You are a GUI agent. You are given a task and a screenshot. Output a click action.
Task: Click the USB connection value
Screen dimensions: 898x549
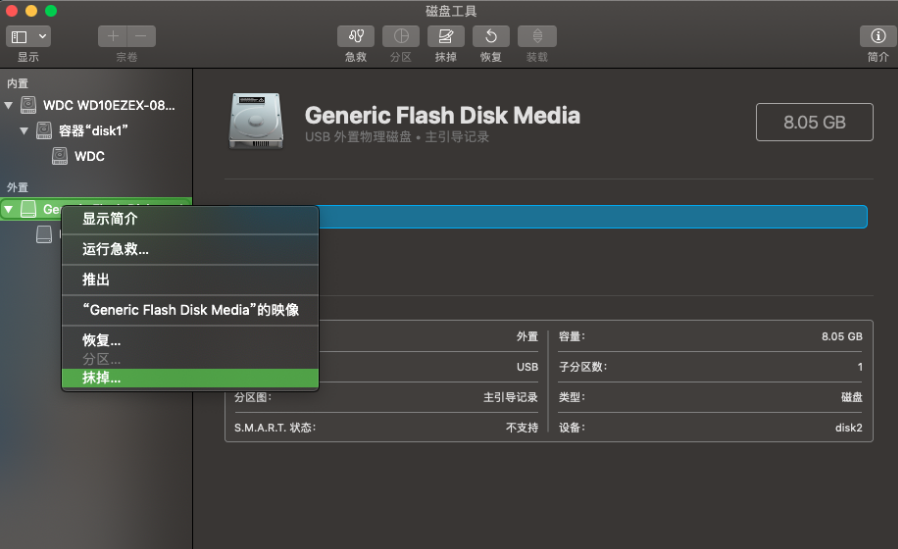click(x=527, y=367)
